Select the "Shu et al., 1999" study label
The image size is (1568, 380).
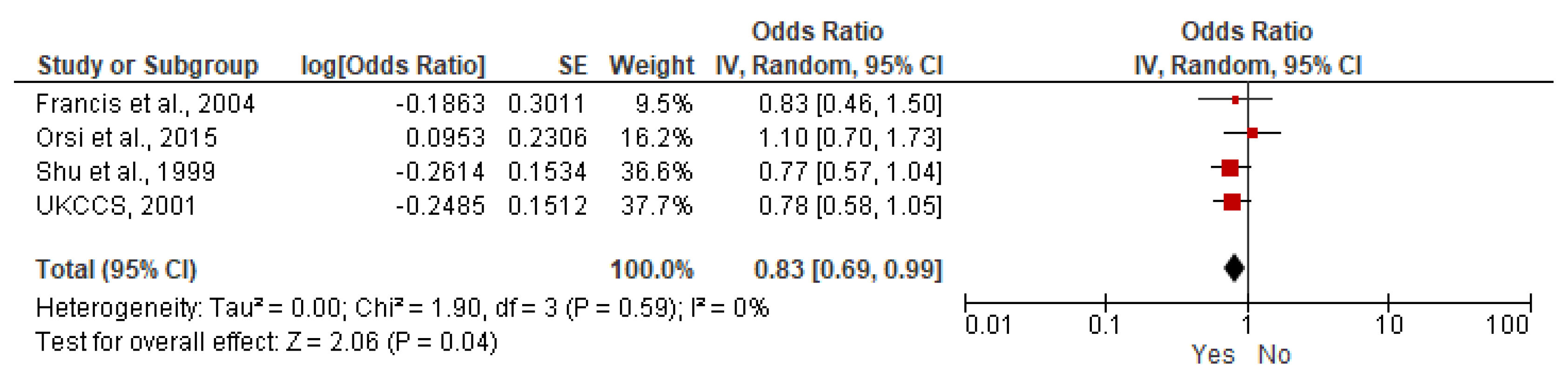125,172
